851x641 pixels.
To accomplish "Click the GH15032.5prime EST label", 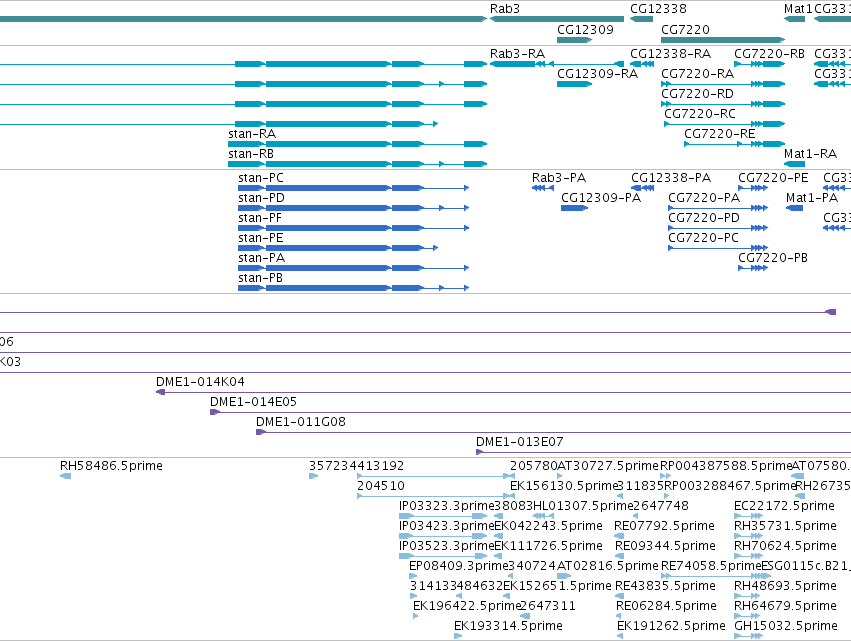I will coord(786,626).
